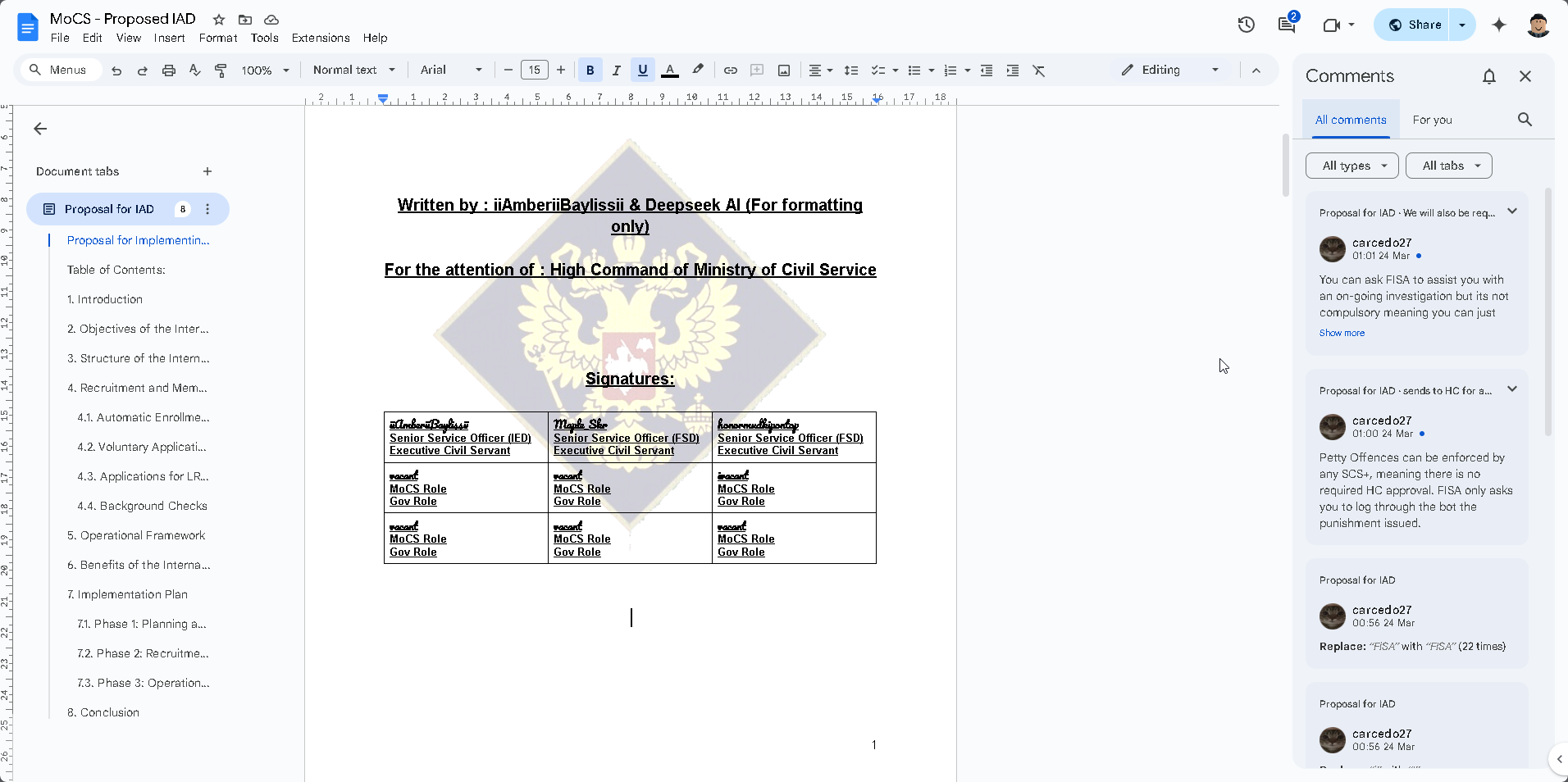Open comment history icon in header
Screen dimensions: 1568x782
(1287, 25)
